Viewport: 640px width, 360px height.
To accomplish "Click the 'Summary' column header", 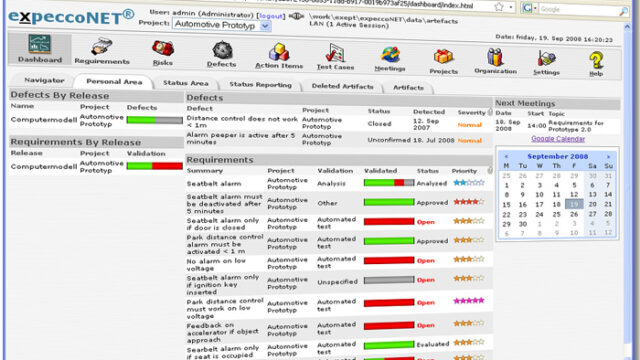I will point(204,171).
